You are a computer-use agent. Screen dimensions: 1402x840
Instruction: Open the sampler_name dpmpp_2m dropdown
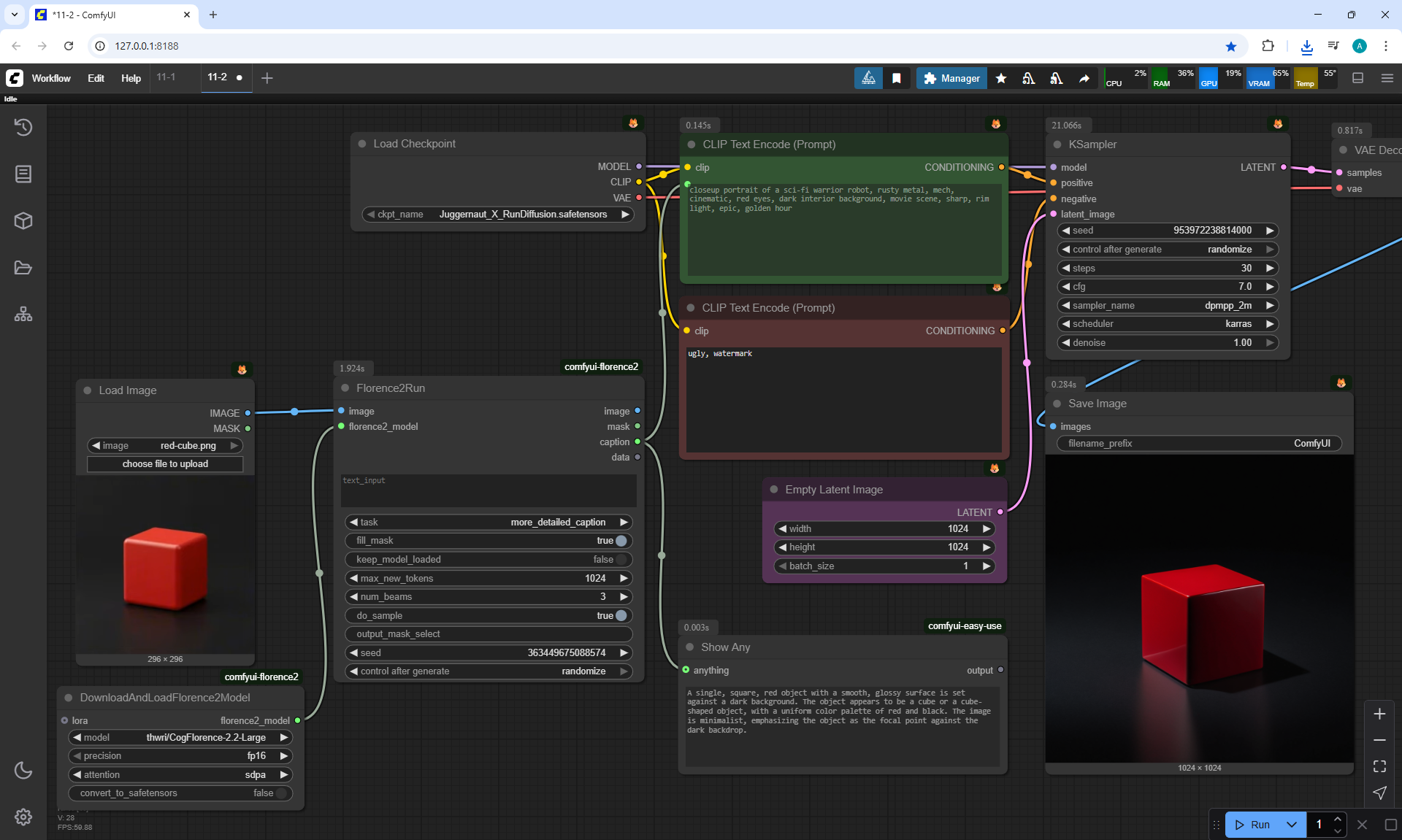point(1167,306)
